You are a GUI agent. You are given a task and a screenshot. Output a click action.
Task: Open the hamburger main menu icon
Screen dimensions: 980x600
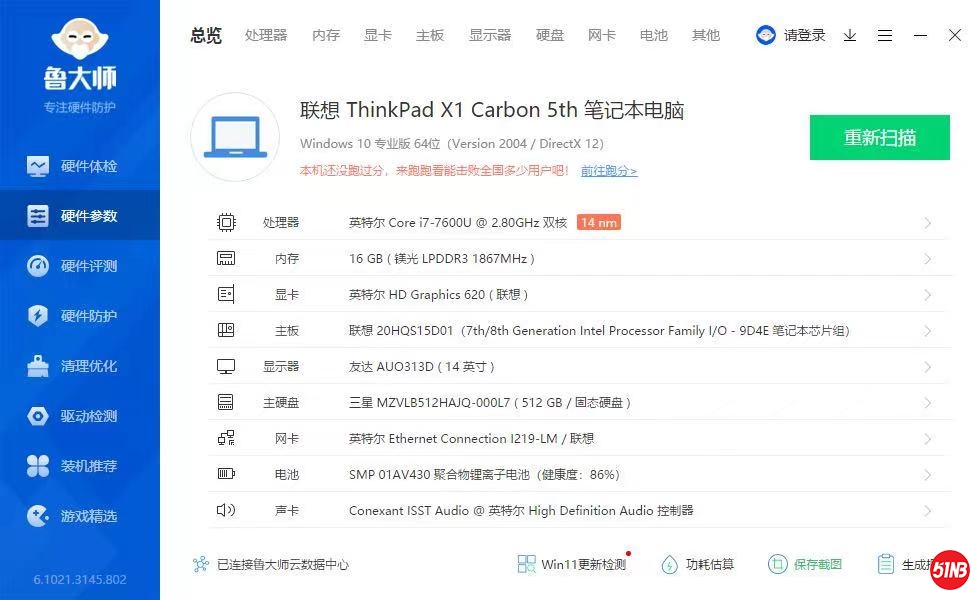point(885,35)
